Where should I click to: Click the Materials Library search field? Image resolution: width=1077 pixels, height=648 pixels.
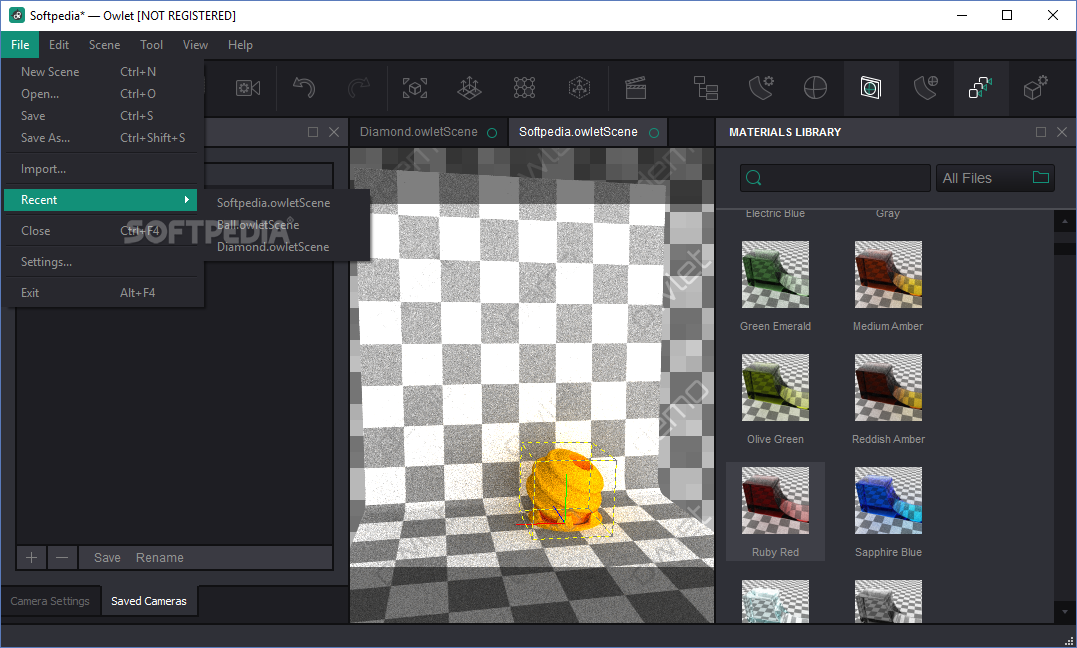coord(835,178)
